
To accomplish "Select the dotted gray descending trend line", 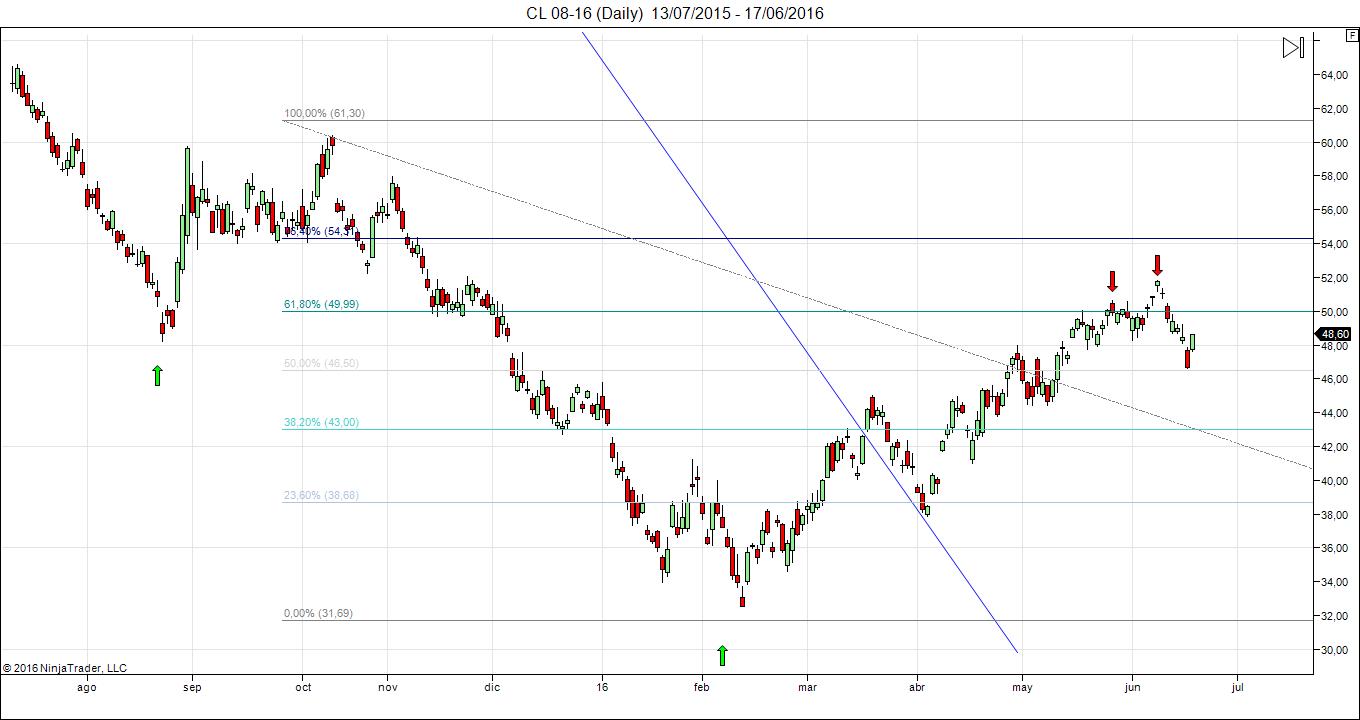I will pyautogui.click(x=797, y=294).
